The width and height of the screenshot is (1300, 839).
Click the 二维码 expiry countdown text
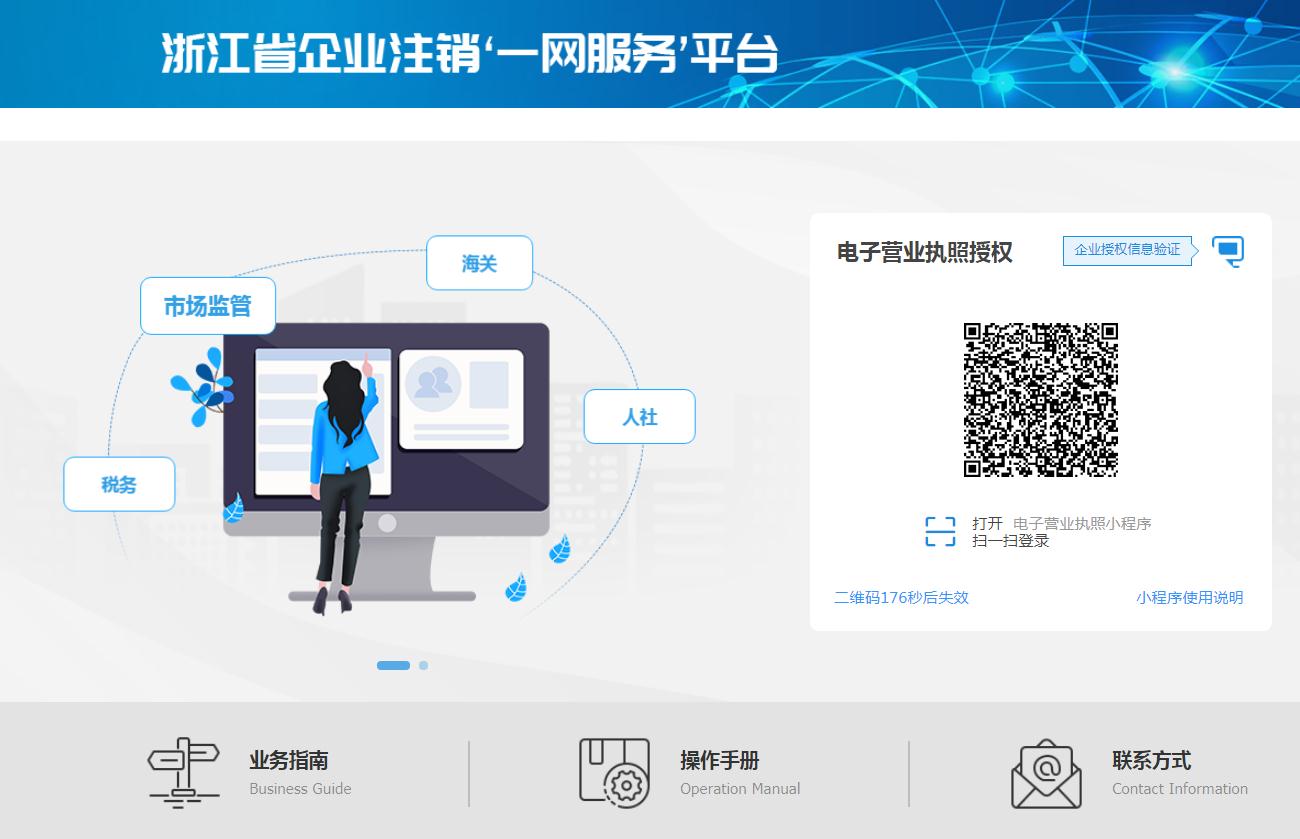[x=901, y=598]
